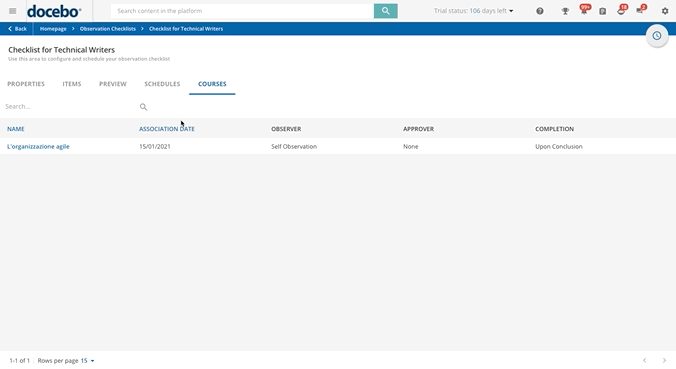The width and height of the screenshot is (676, 369).
Task: Focus the global platform search field
Action: tap(242, 11)
